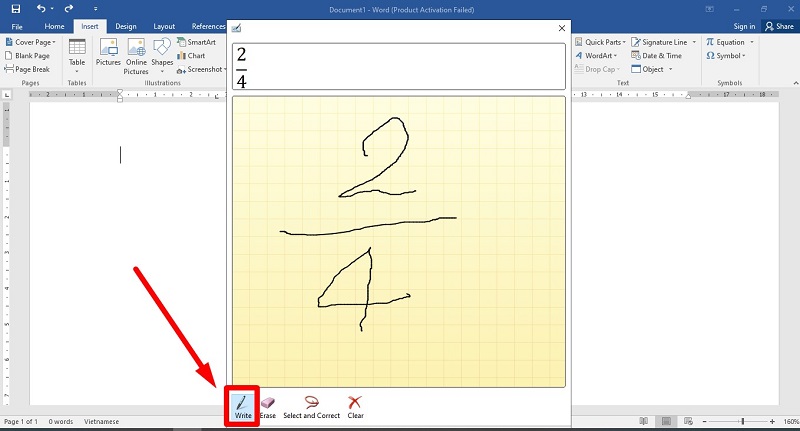Activate the Select and Correct tool
Viewport: 800px width, 431px height.
point(311,406)
